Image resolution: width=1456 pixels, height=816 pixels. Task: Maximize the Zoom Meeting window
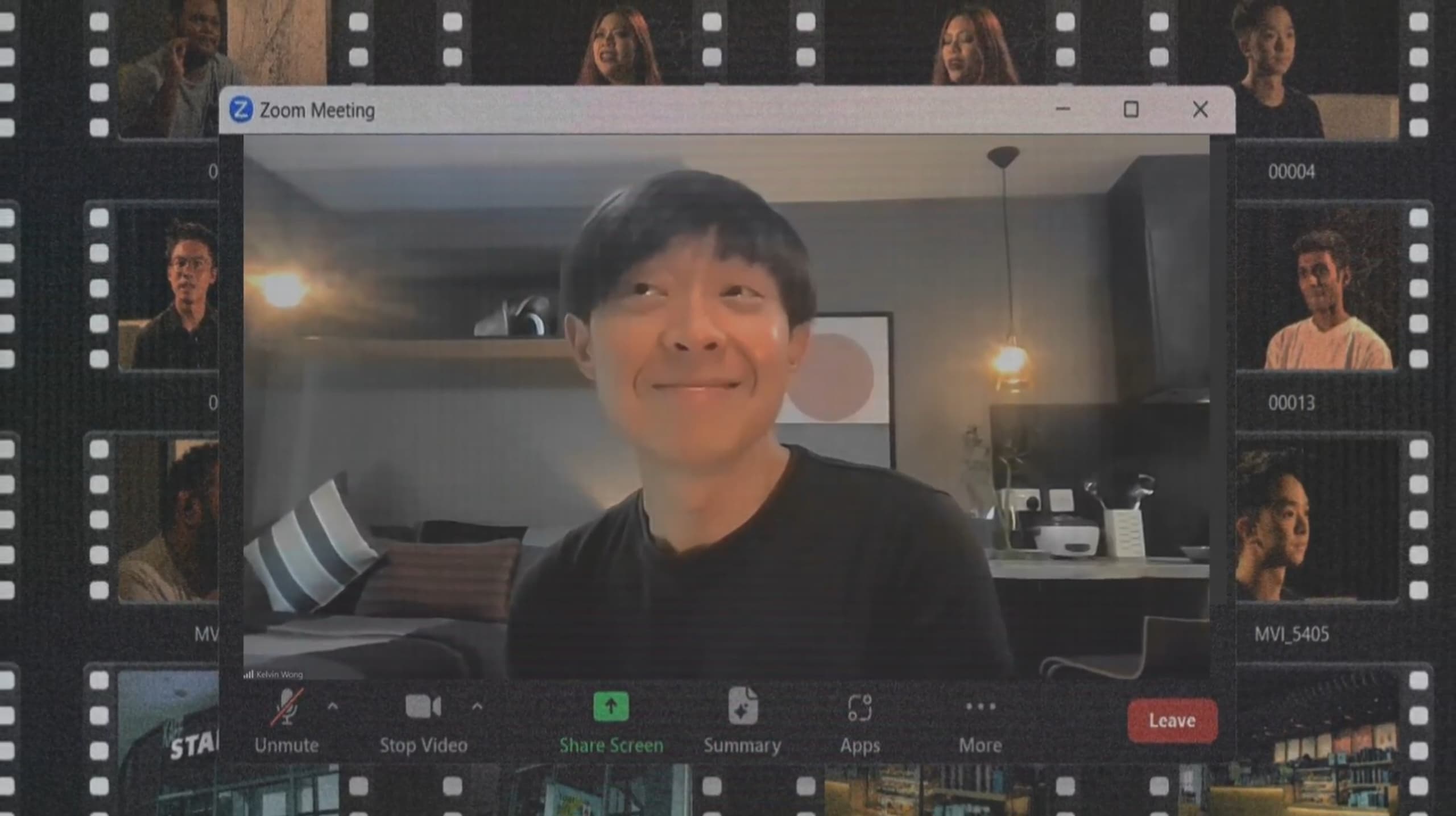click(x=1131, y=109)
